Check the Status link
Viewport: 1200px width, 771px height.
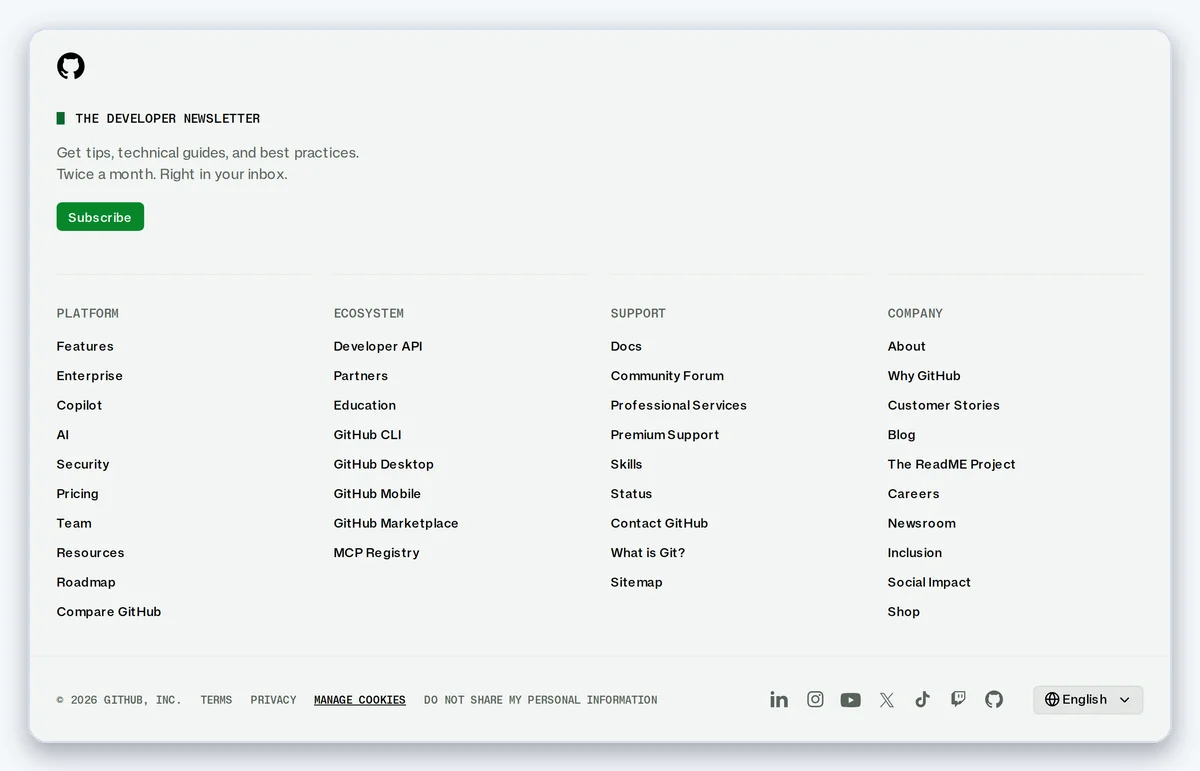632,494
